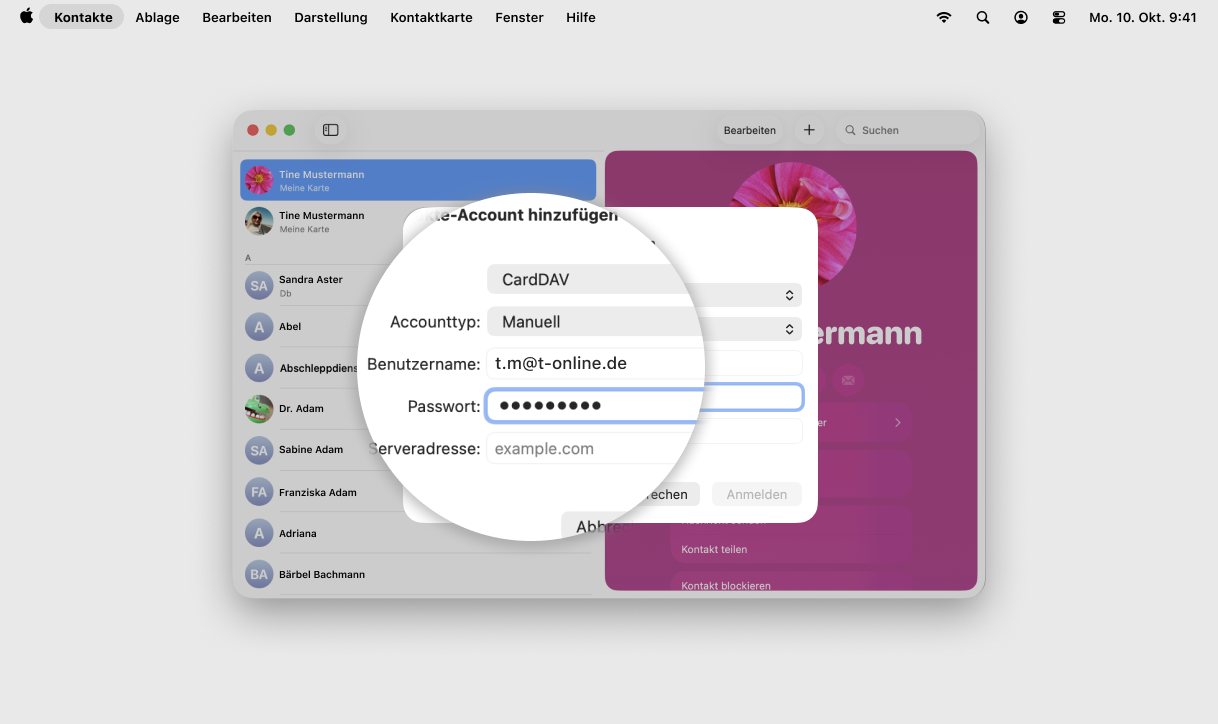Click the mail envelope icon on contact card
1218x724 pixels.
848,380
